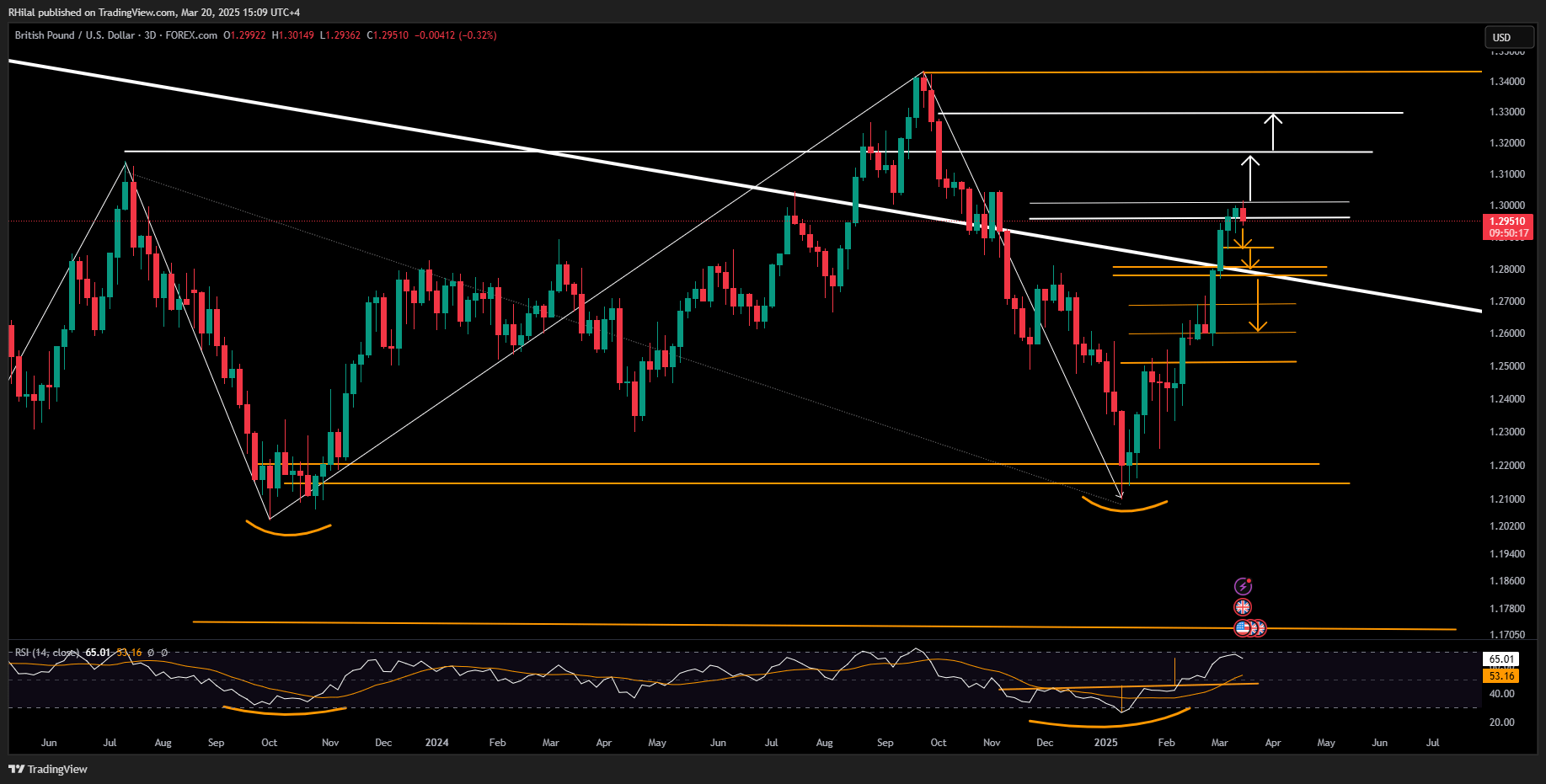Click the RSI (14, close) indicator legend
The image size is (1546, 784).
(x=46, y=653)
